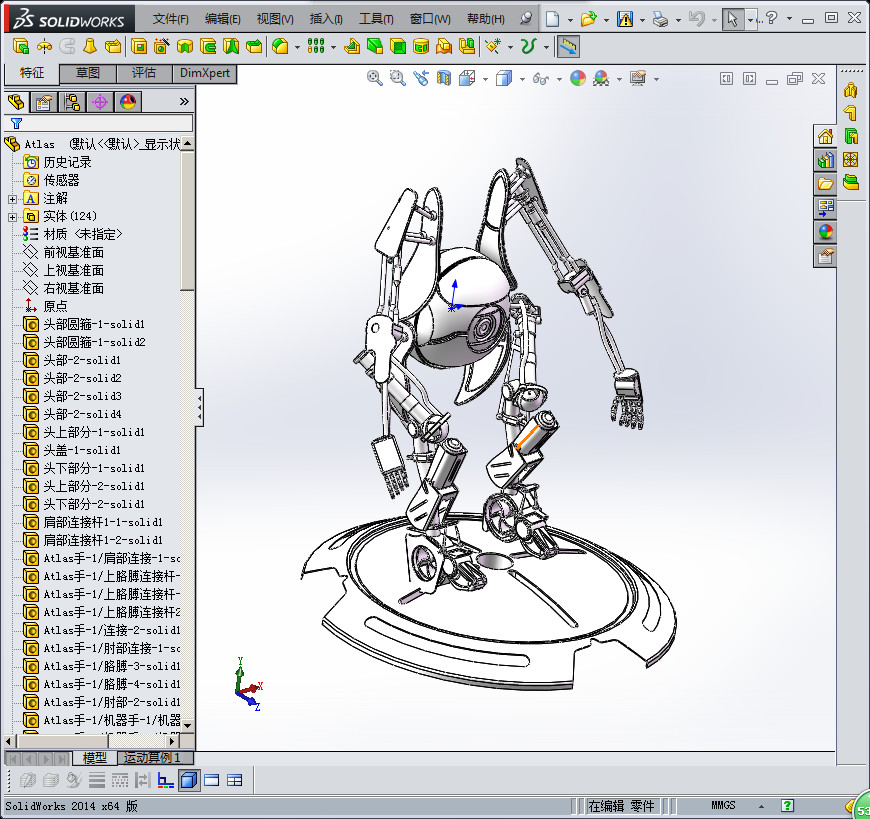Open the File Explorer task pane icon
The width and height of the screenshot is (870, 819).
click(x=825, y=184)
